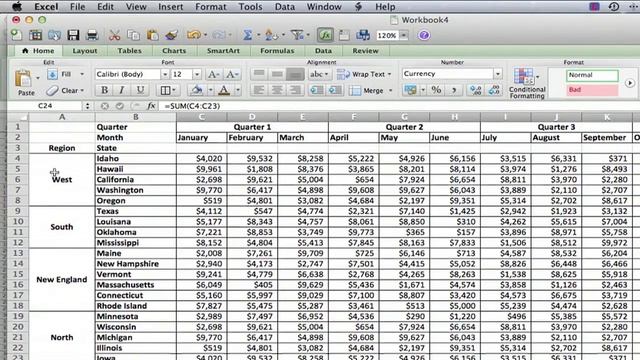Click the Increase Indent icon

click(335, 90)
